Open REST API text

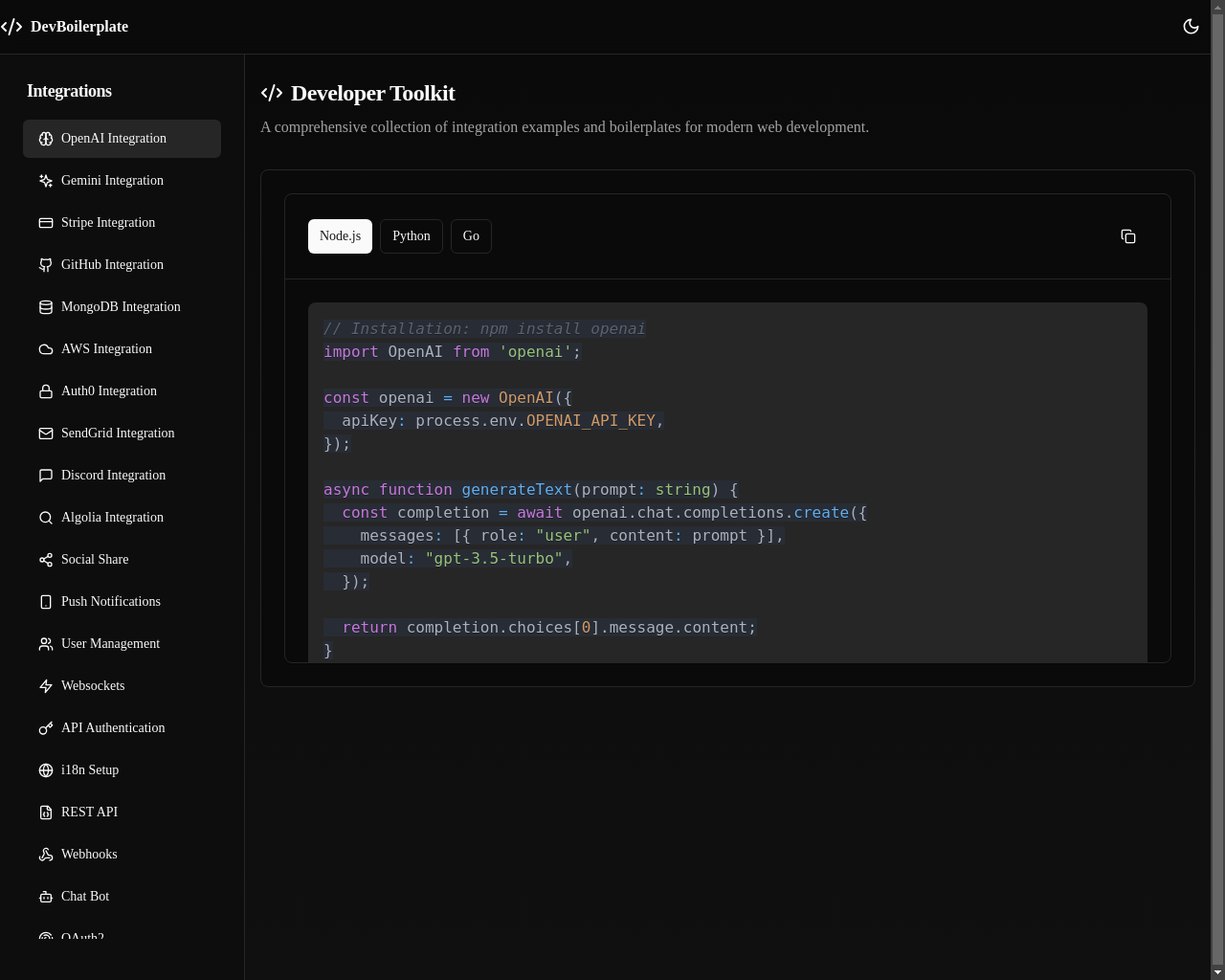89,813
